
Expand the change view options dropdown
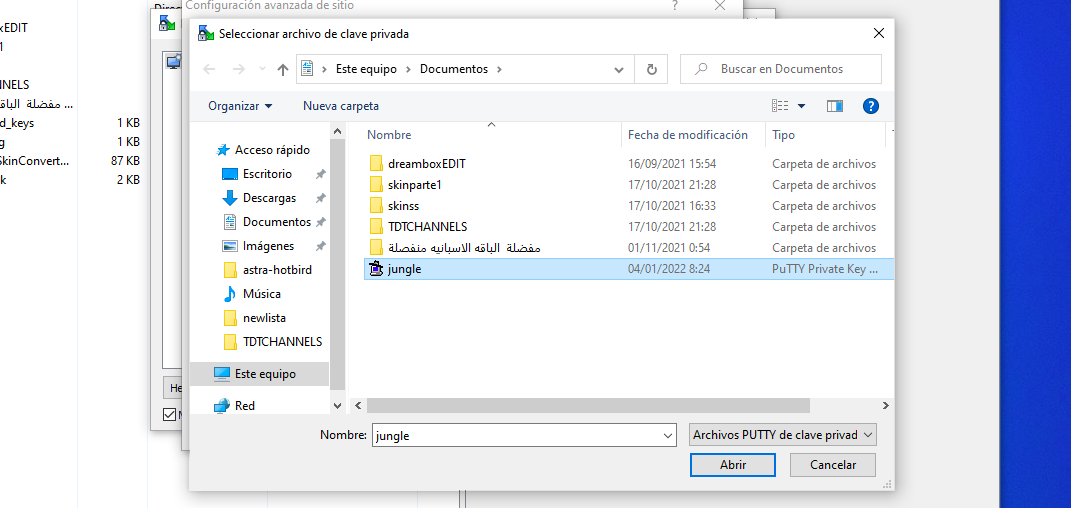[801, 106]
